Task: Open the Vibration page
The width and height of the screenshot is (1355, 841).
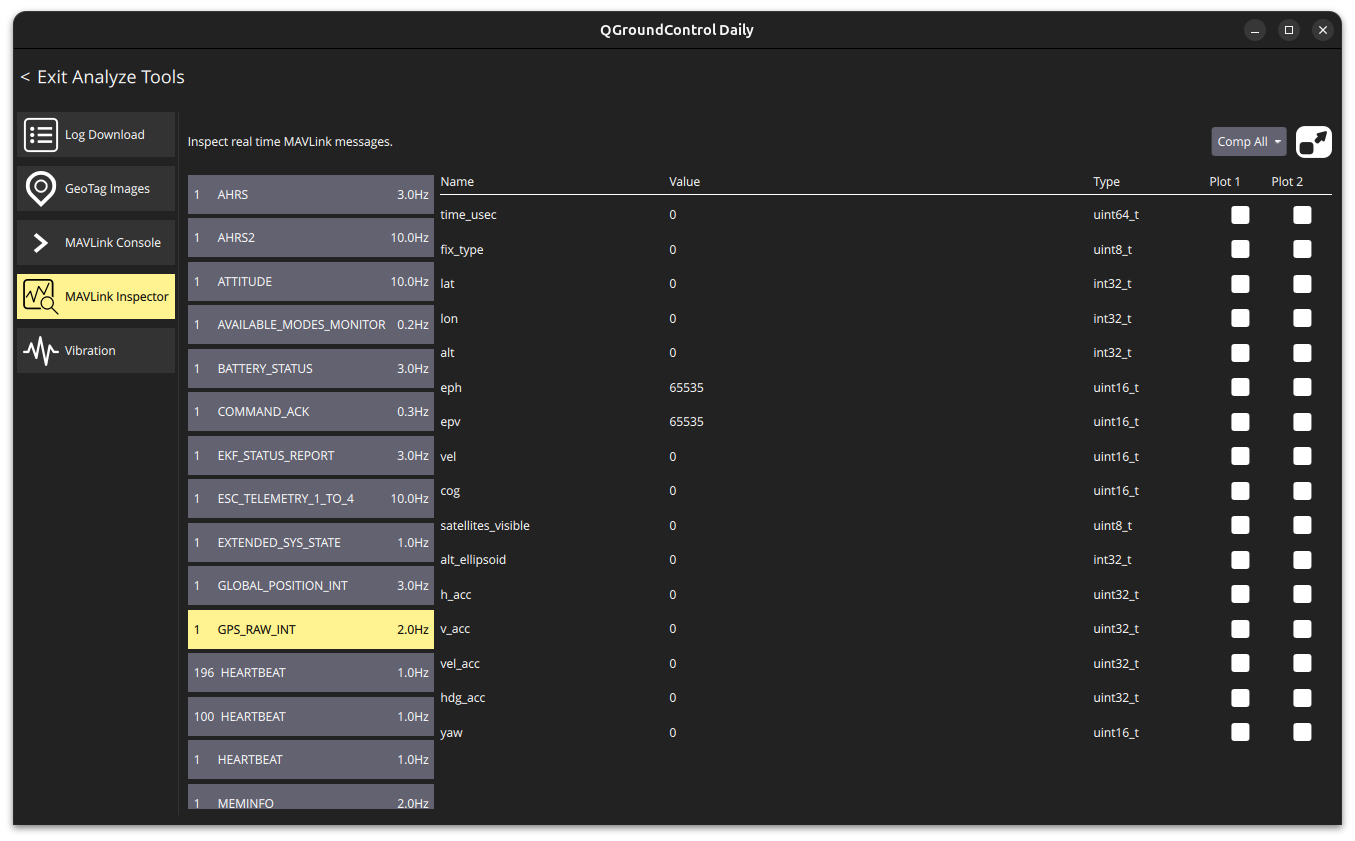Action: pyautogui.click(x=96, y=351)
